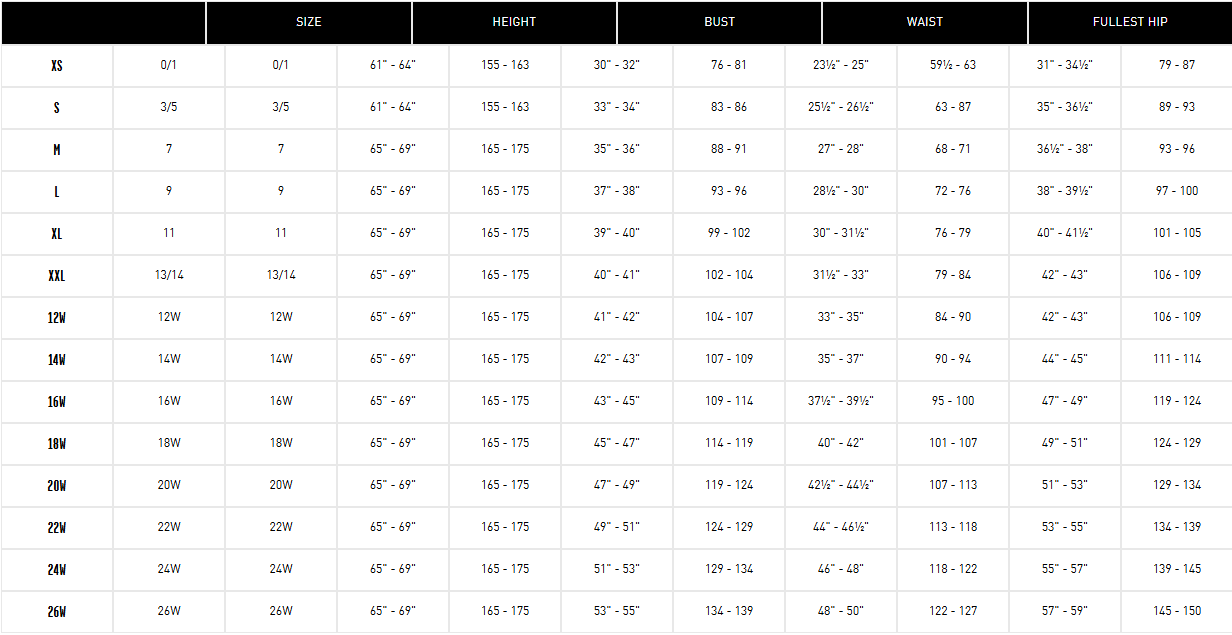The height and width of the screenshot is (635, 1232).
Task: Select height cell 61" - 64" in S row
Action: [x=393, y=107]
